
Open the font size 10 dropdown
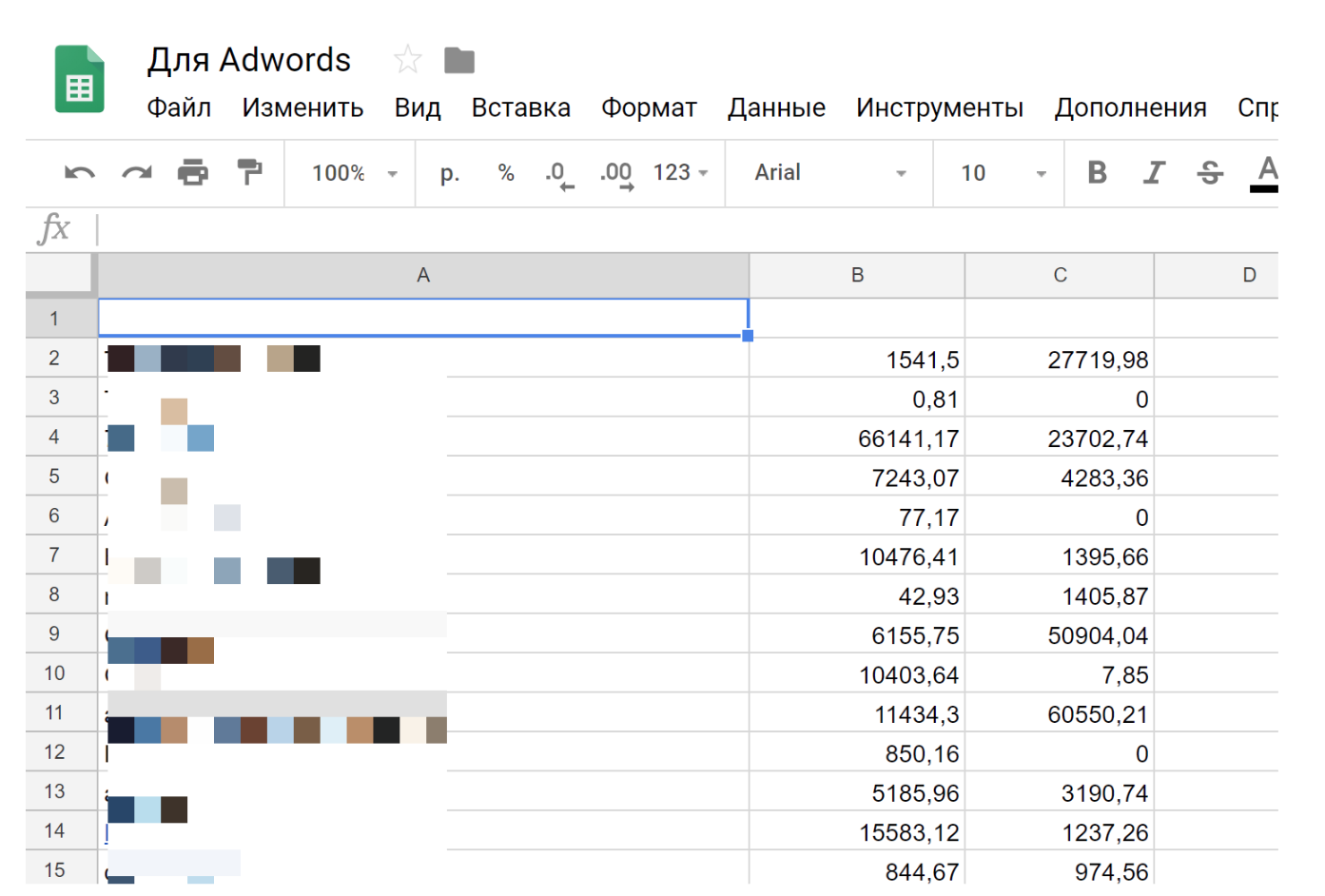point(1003,173)
